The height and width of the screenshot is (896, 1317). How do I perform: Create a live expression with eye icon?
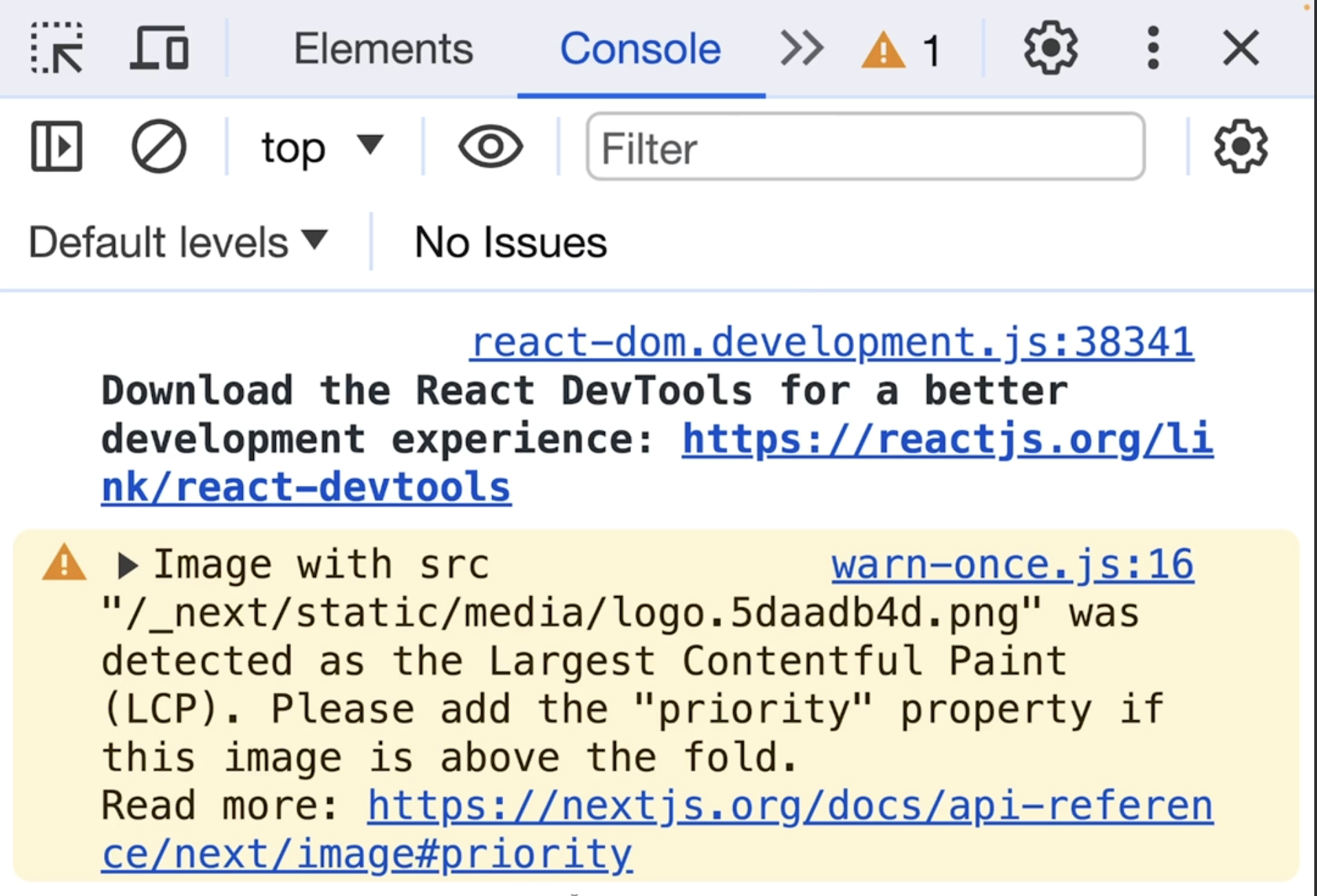pos(491,147)
